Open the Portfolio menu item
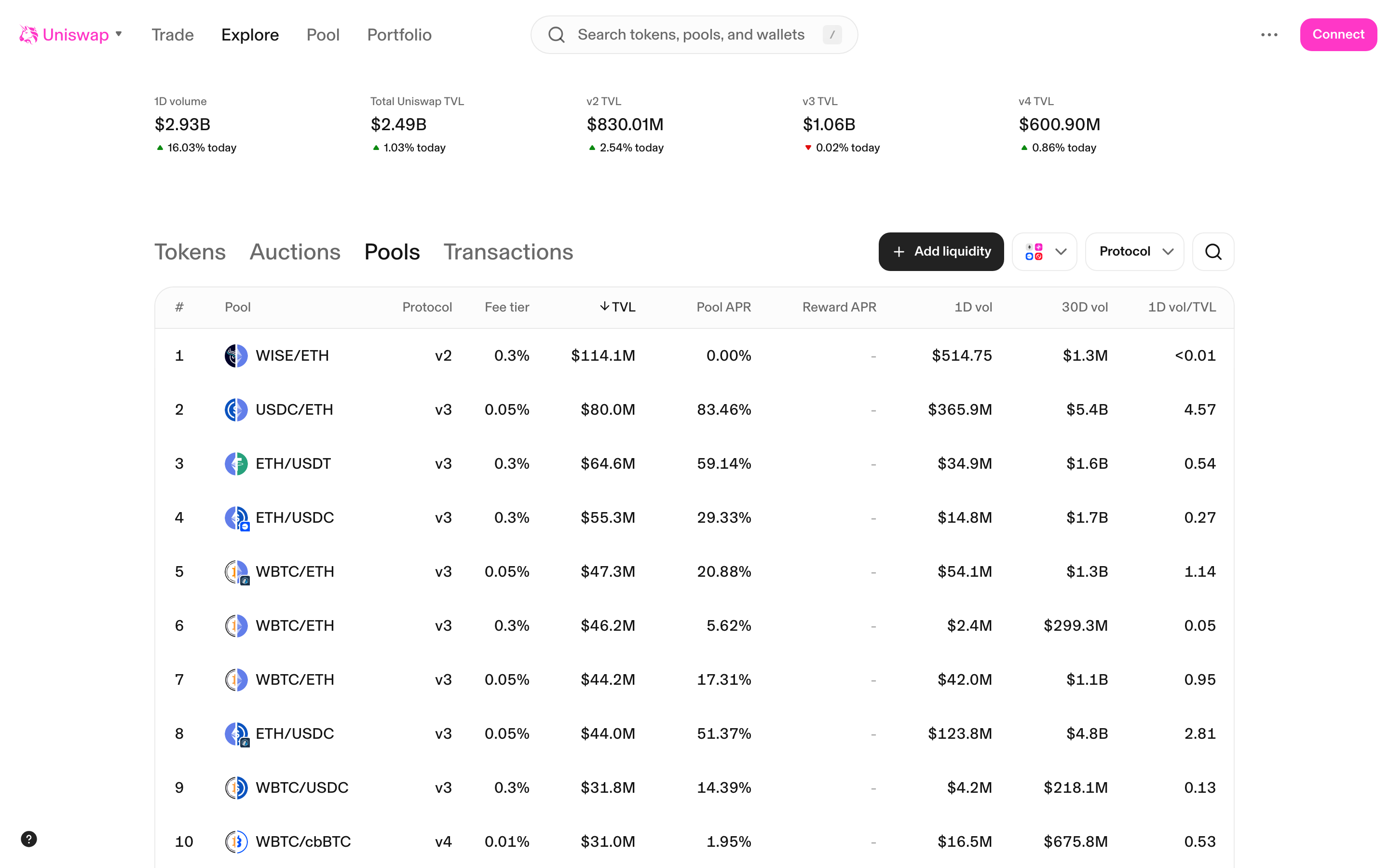Screen dimensions: 1389x868 tap(399, 34)
